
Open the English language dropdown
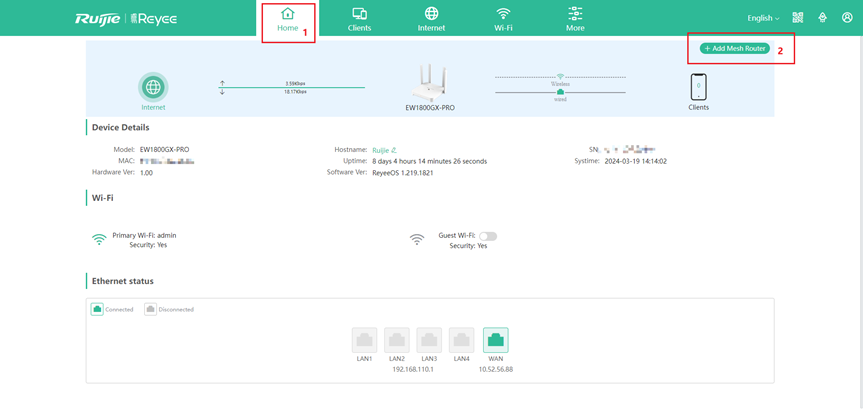tap(763, 18)
